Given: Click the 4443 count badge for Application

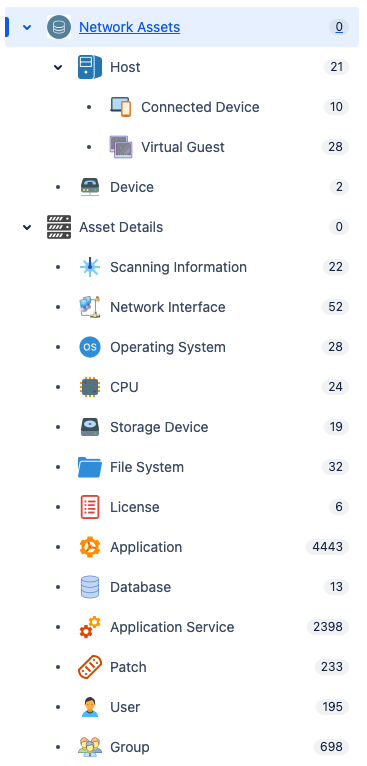Looking at the screenshot, I should [327, 547].
